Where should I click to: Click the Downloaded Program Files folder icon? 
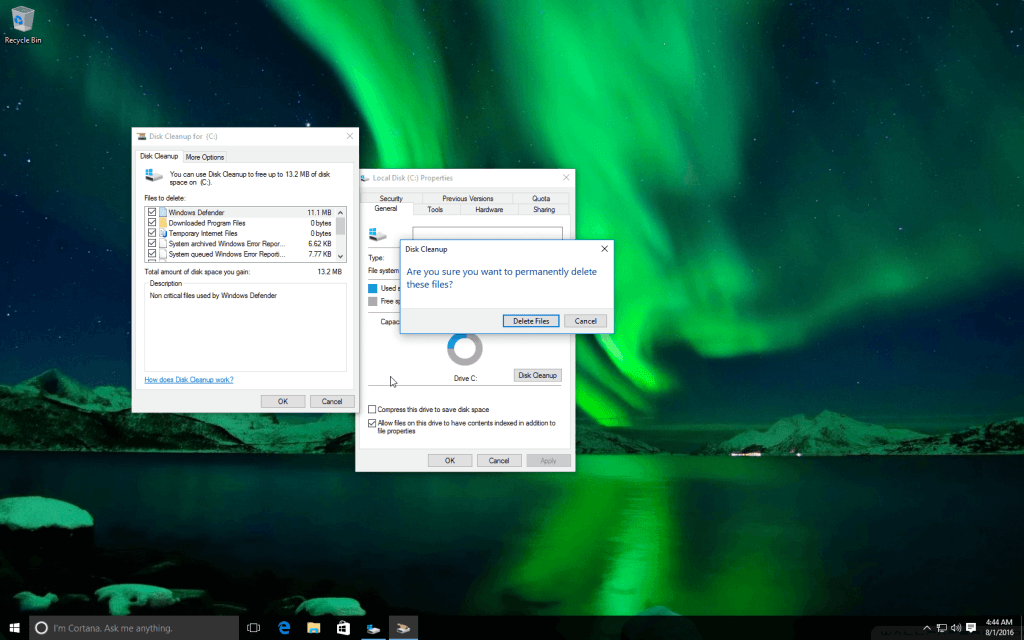[x=162, y=223]
